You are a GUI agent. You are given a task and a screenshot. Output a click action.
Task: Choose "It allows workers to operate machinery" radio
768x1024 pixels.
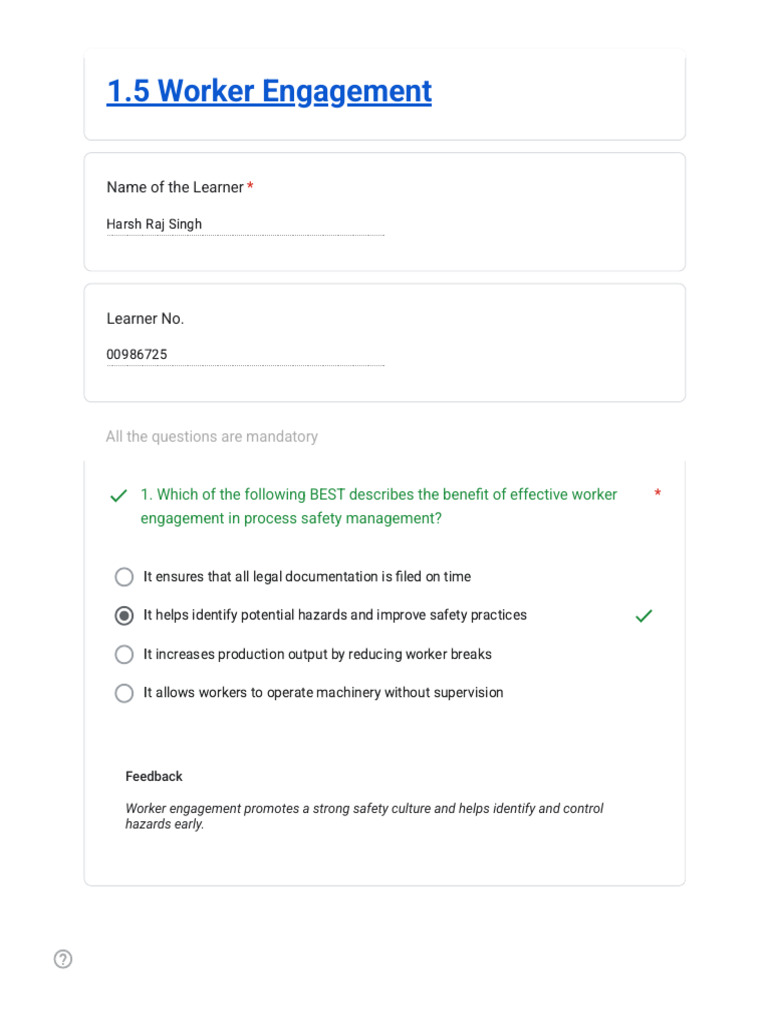point(124,692)
